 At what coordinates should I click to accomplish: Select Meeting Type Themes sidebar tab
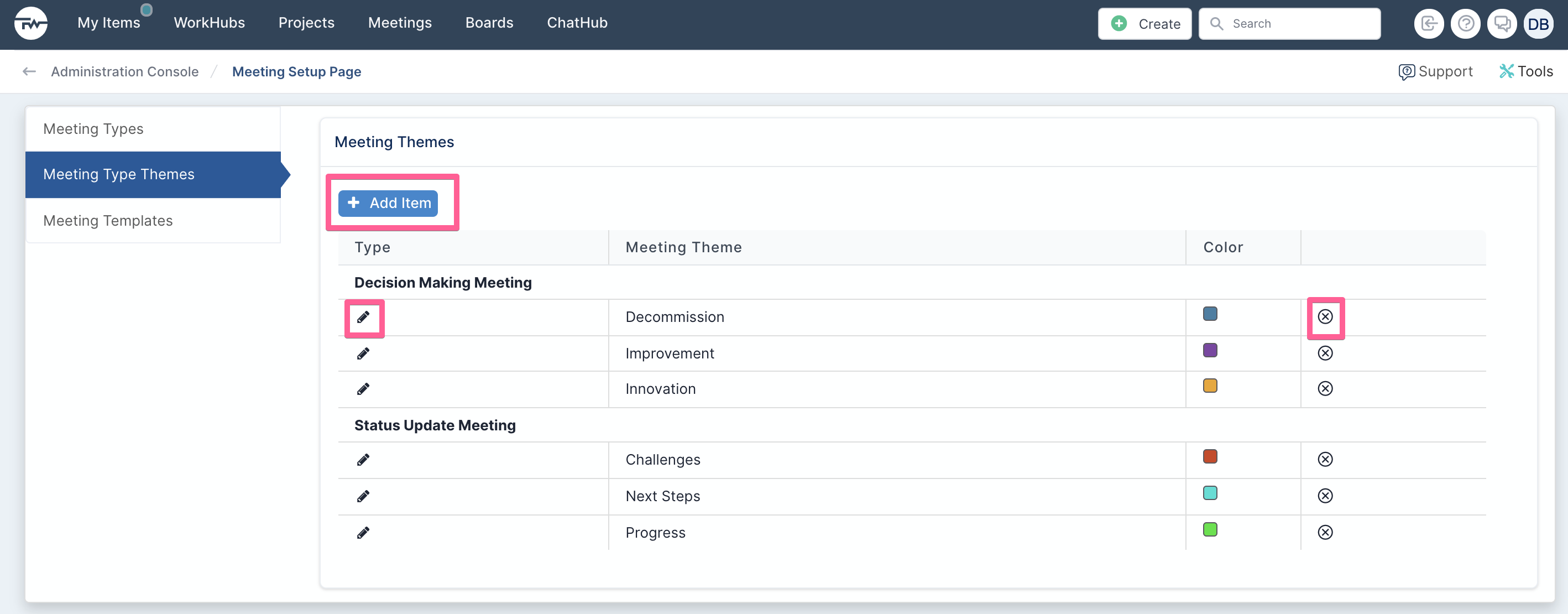(153, 175)
